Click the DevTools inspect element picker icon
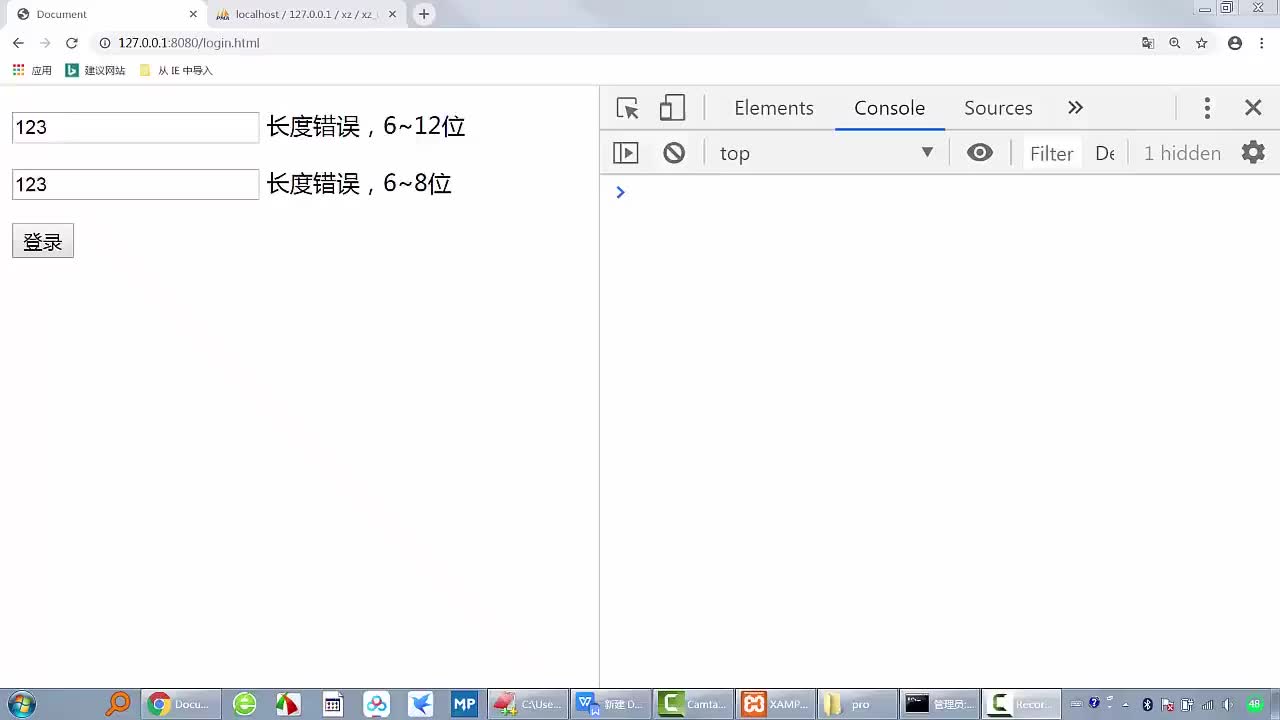 point(627,108)
